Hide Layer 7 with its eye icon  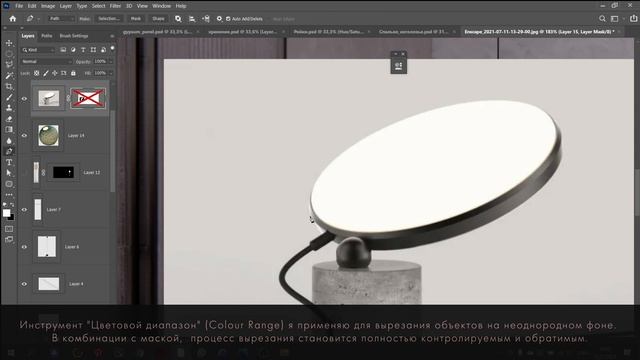tap(24, 210)
